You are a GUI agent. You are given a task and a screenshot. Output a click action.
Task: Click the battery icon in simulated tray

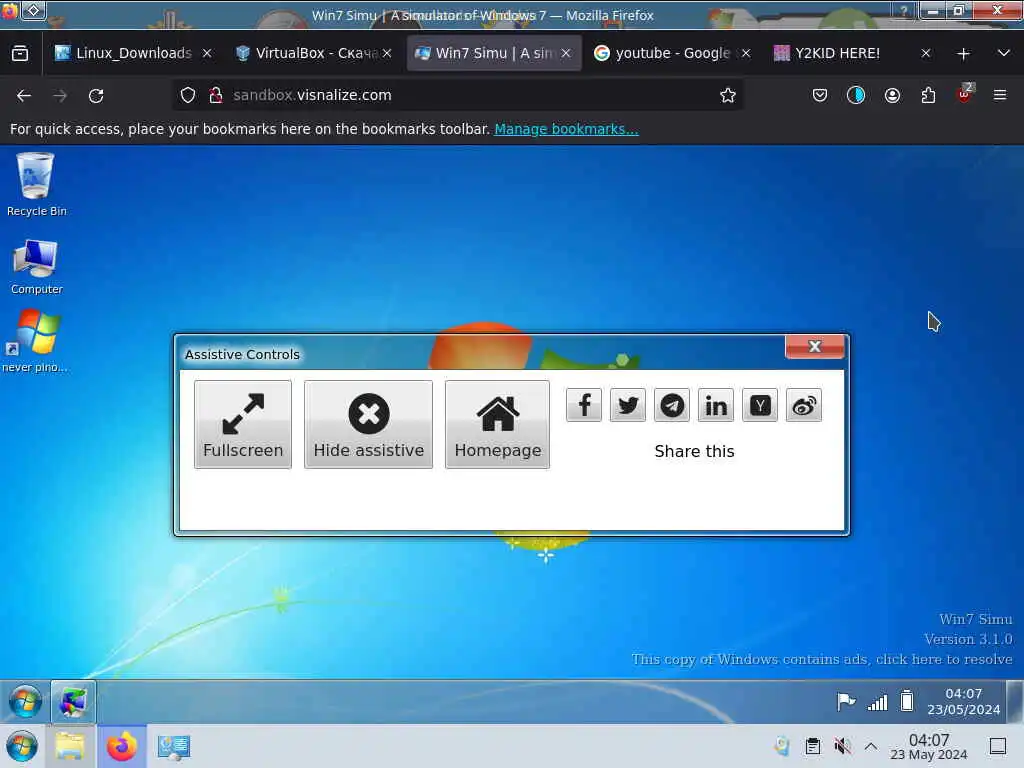tap(906, 701)
